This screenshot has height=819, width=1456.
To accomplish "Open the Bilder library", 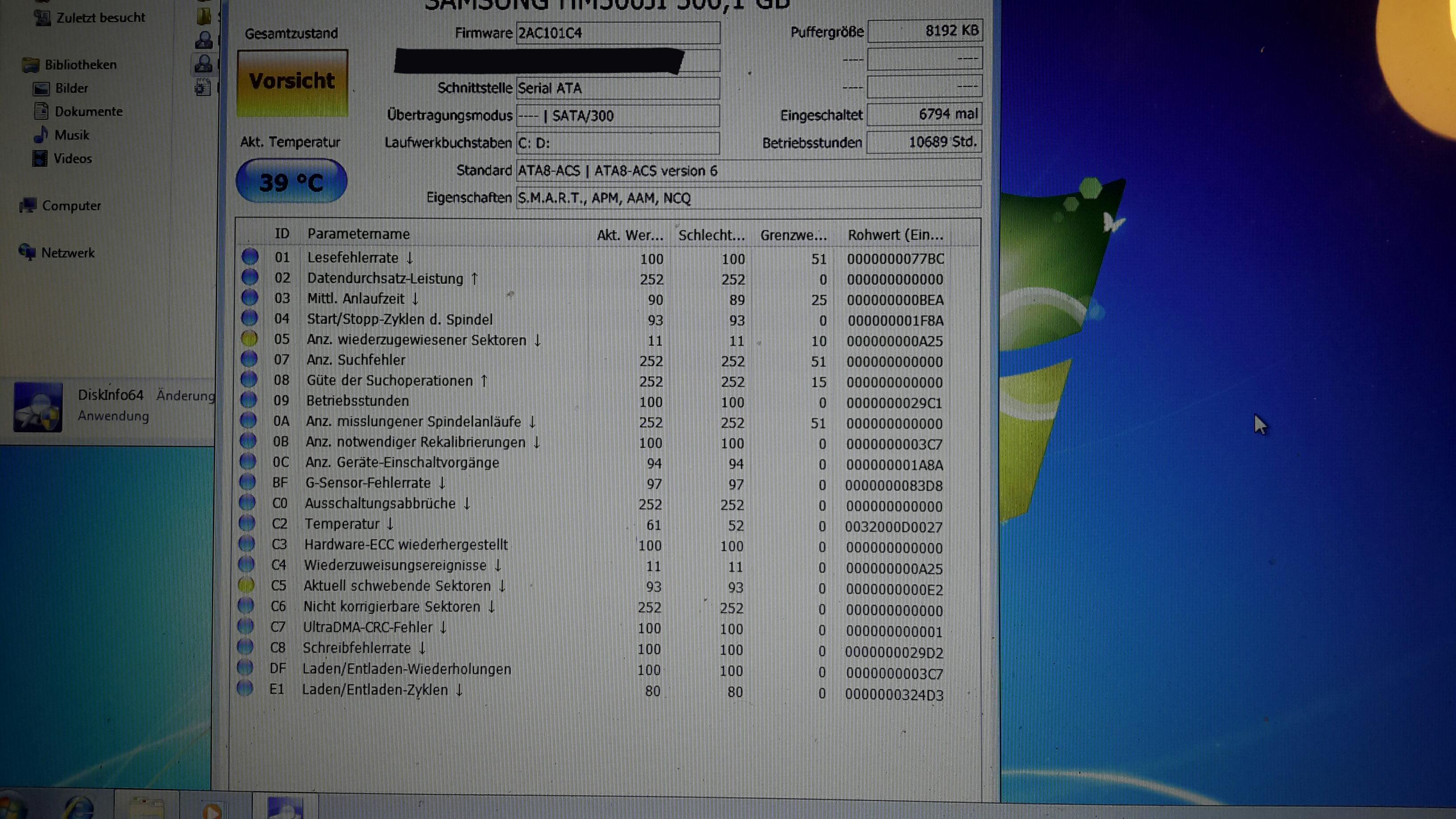I will click(x=71, y=88).
